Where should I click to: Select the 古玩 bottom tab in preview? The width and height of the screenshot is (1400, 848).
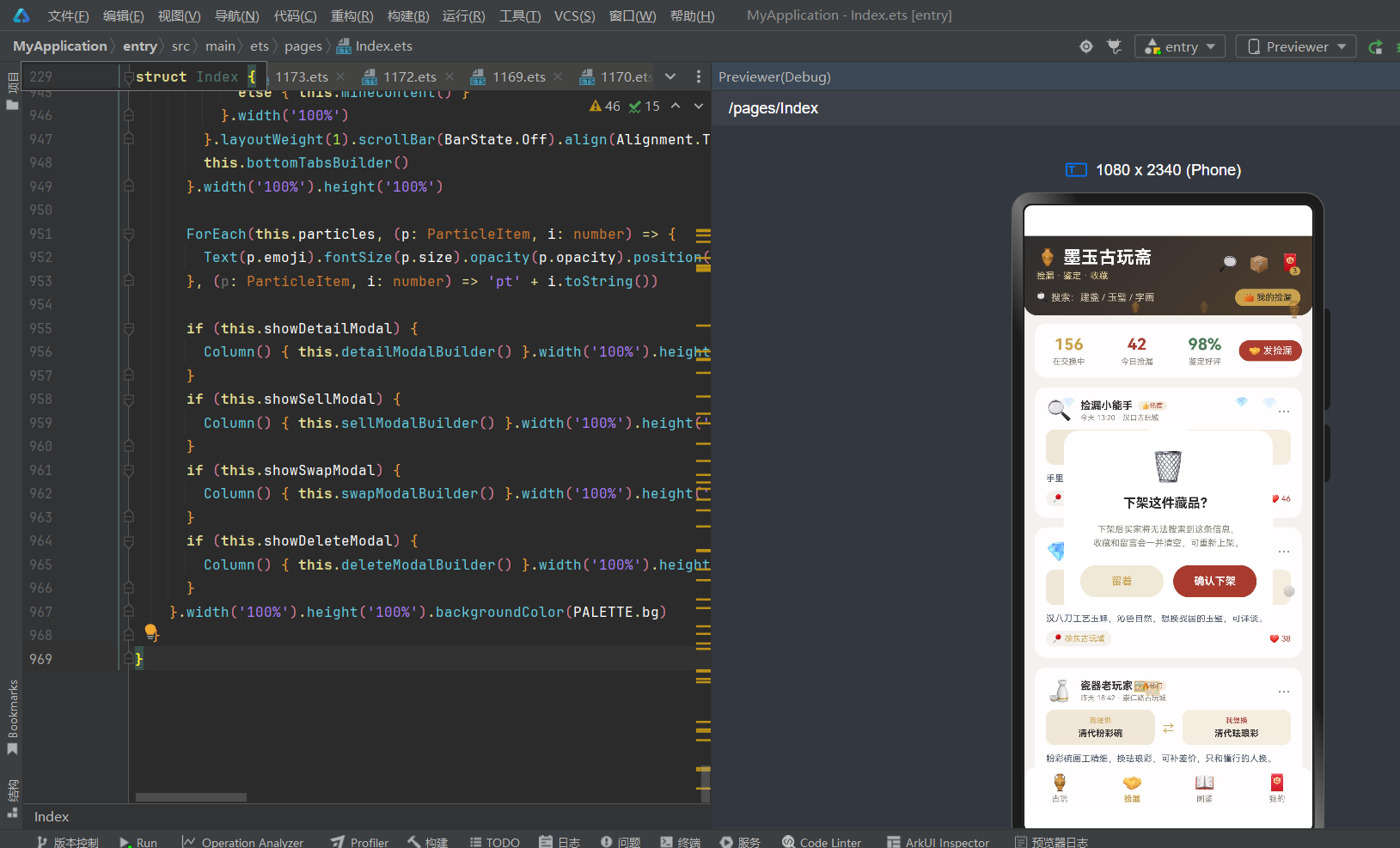(x=1060, y=788)
